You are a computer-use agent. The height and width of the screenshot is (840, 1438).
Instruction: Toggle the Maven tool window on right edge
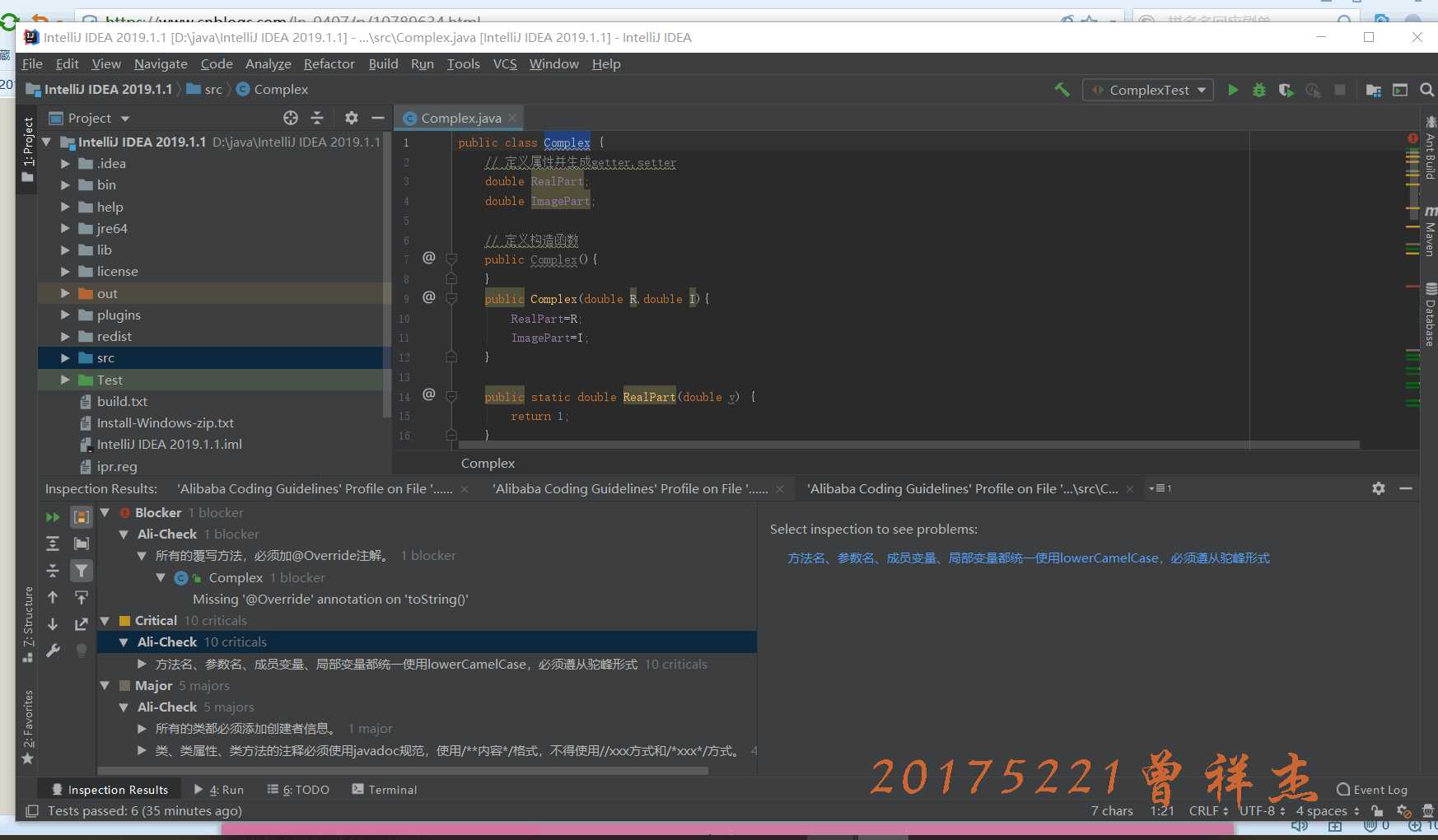(1430, 232)
